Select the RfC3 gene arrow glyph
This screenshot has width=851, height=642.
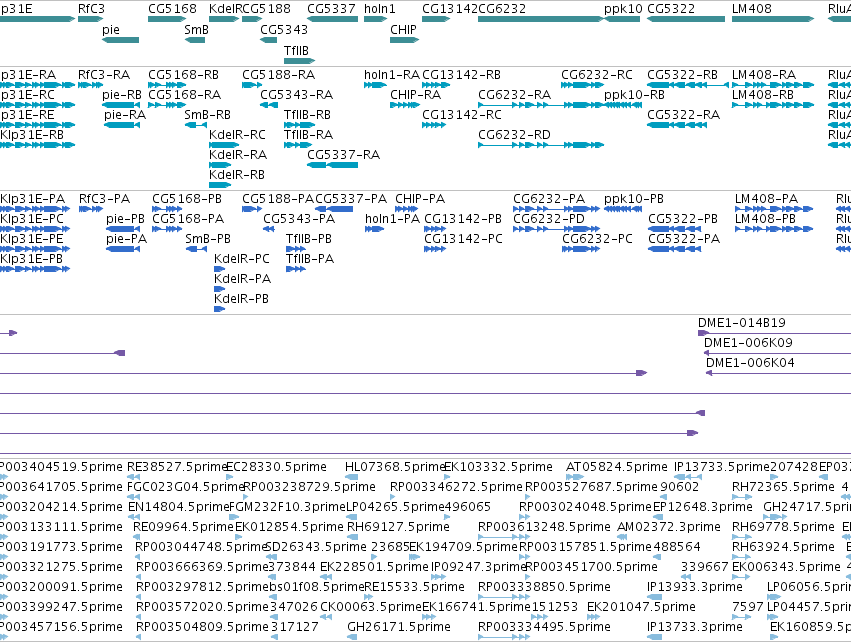pyautogui.click(x=91, y=19)
